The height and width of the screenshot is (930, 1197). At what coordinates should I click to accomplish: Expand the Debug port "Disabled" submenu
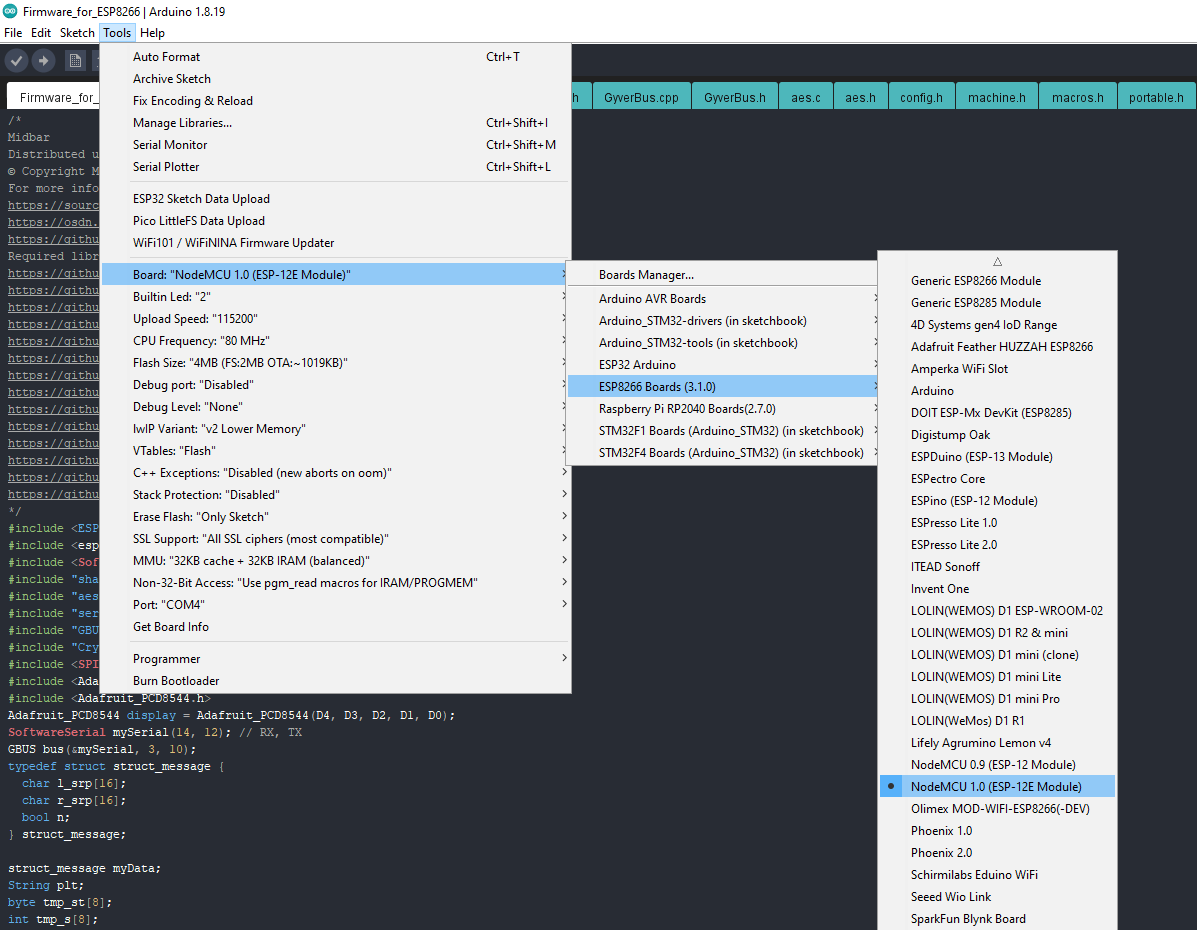(336, 385)
